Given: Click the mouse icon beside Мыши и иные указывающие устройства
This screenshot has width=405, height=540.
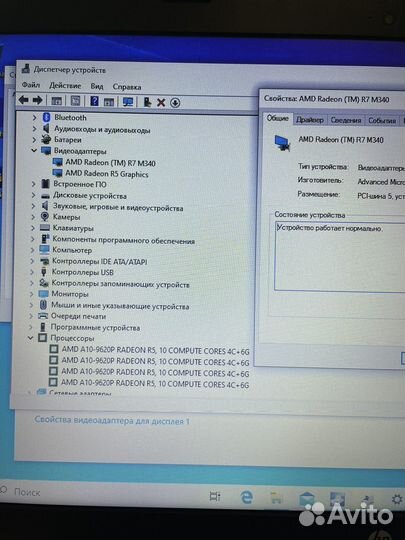Looking at the screenshot, I should point(43,305).
